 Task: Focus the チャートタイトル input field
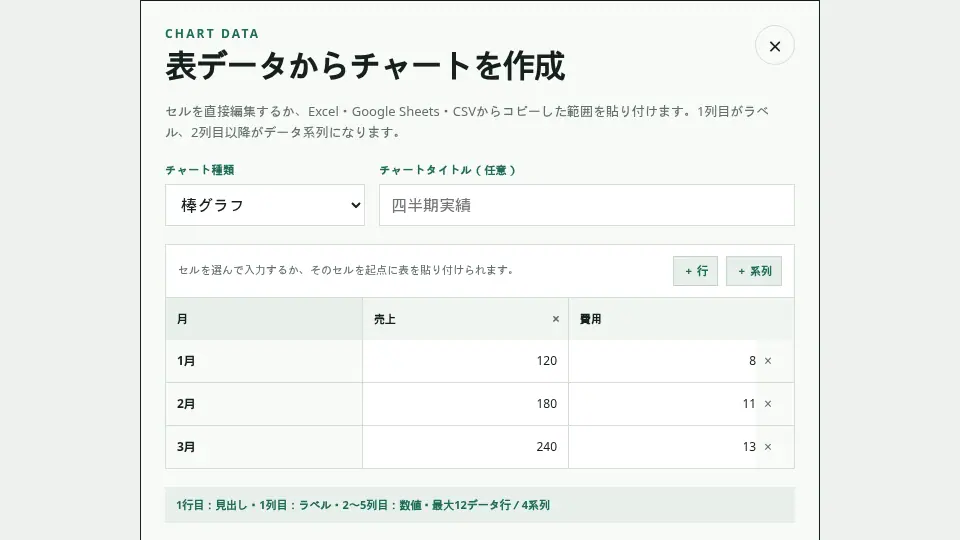point(587,205)
